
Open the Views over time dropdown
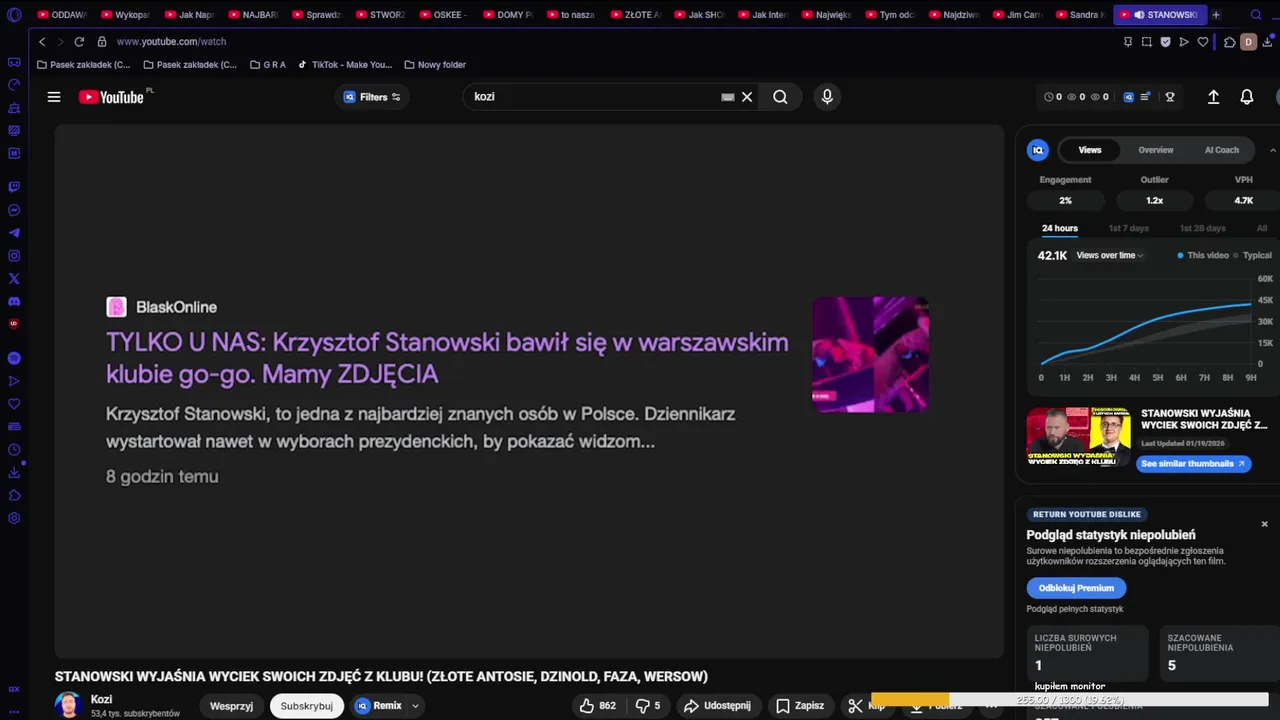[x=1110, y=255]
